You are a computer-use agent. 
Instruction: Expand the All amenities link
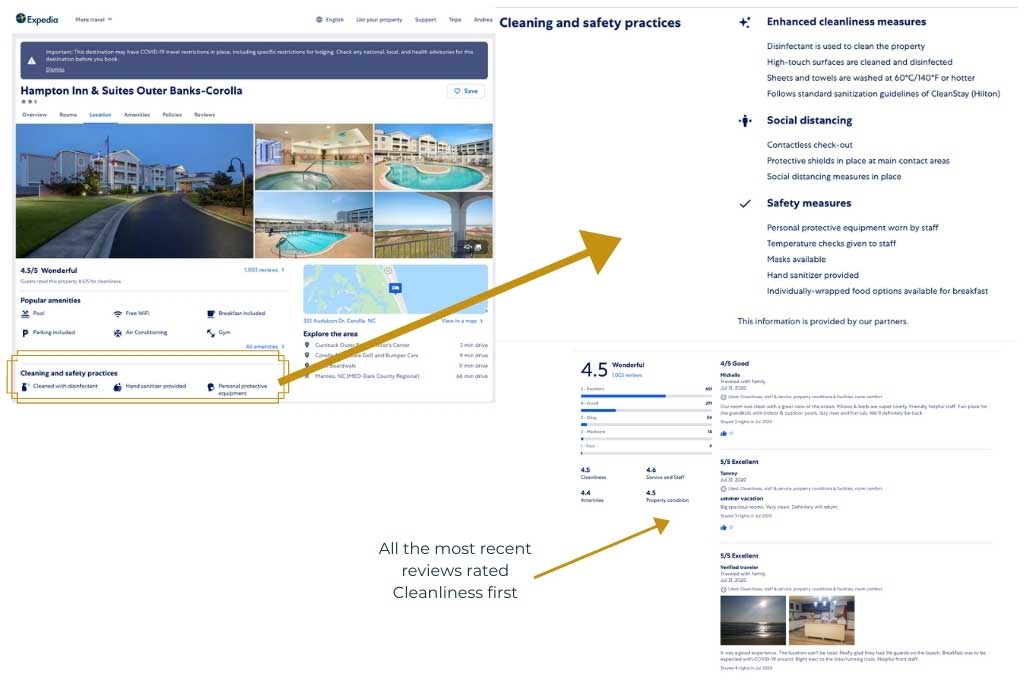pos(264,346)
